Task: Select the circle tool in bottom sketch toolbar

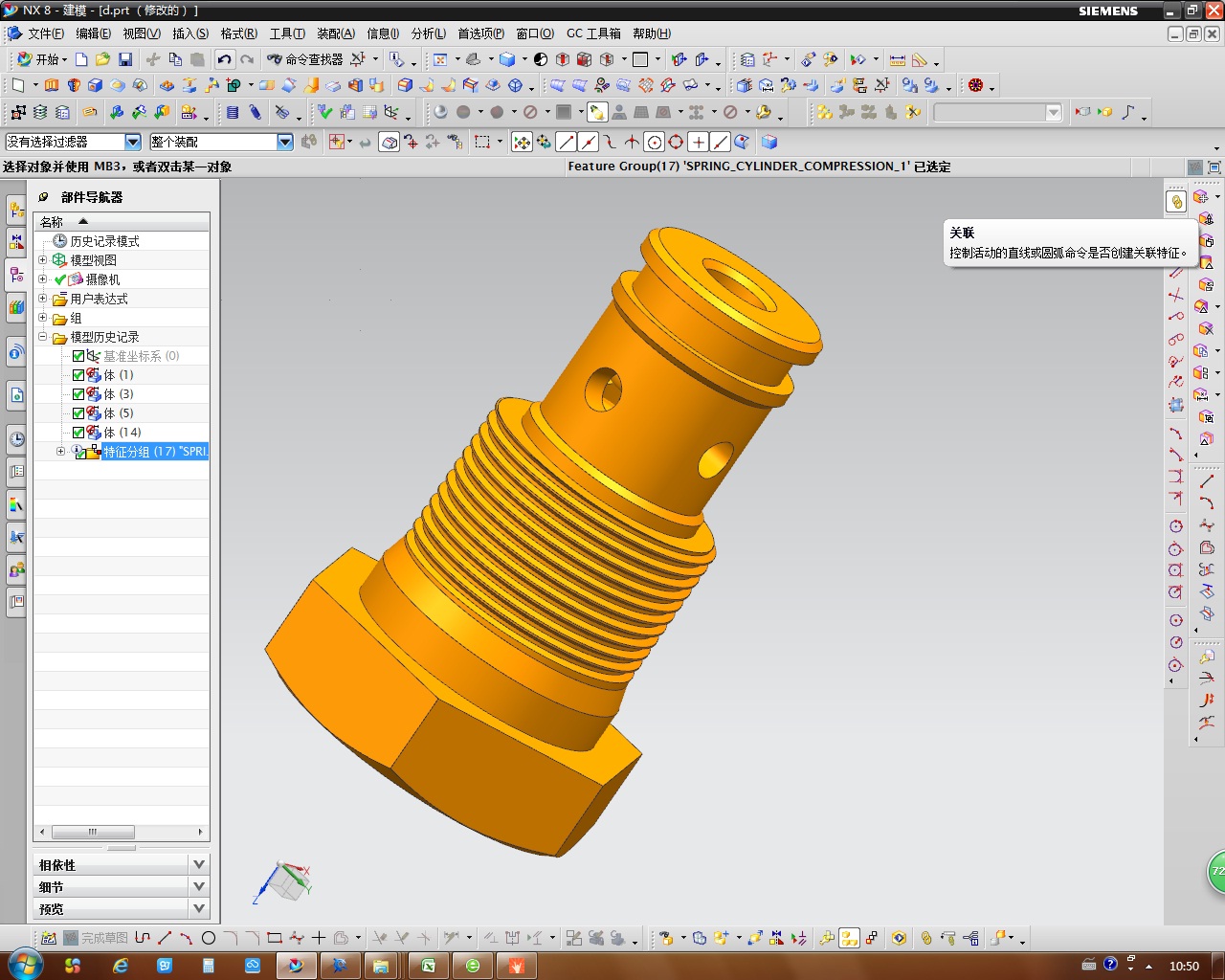Action: tap(208, 938)
